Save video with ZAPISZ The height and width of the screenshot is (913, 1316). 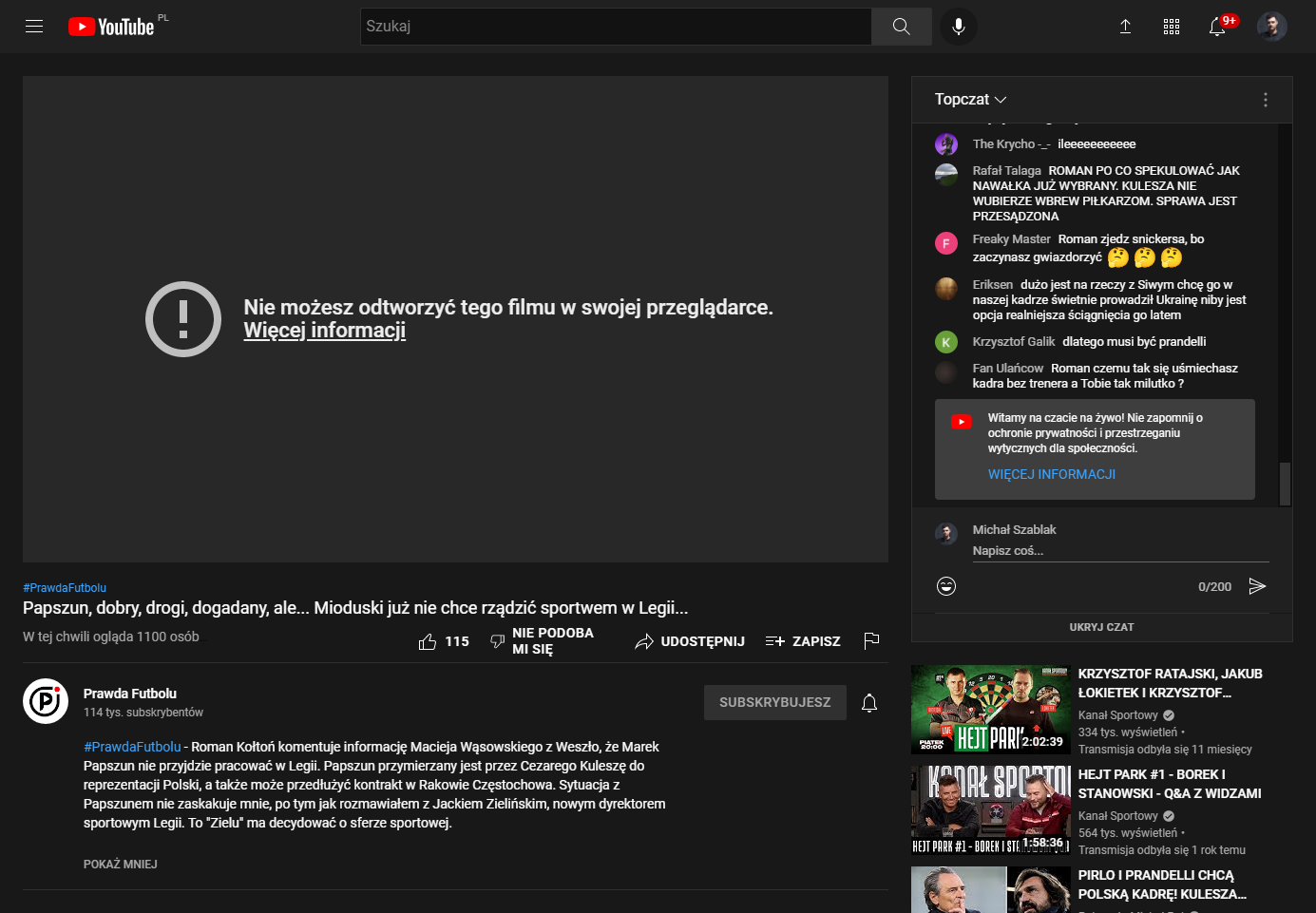coord(803,641)
